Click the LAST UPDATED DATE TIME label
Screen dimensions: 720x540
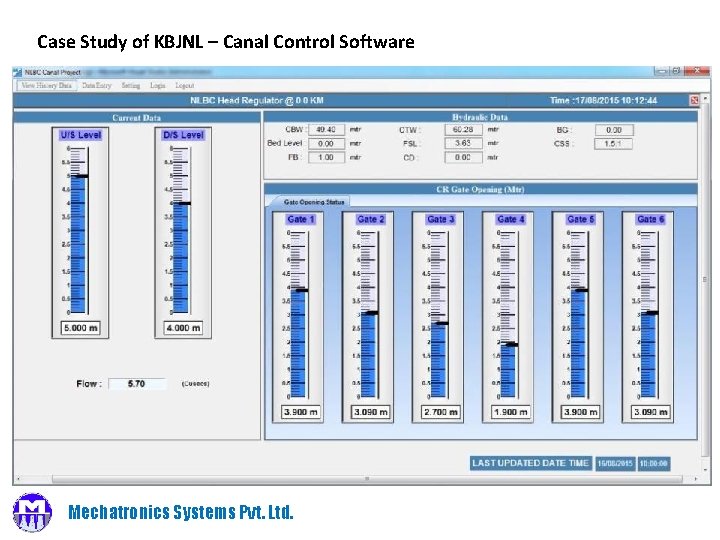tap(530, 463)
